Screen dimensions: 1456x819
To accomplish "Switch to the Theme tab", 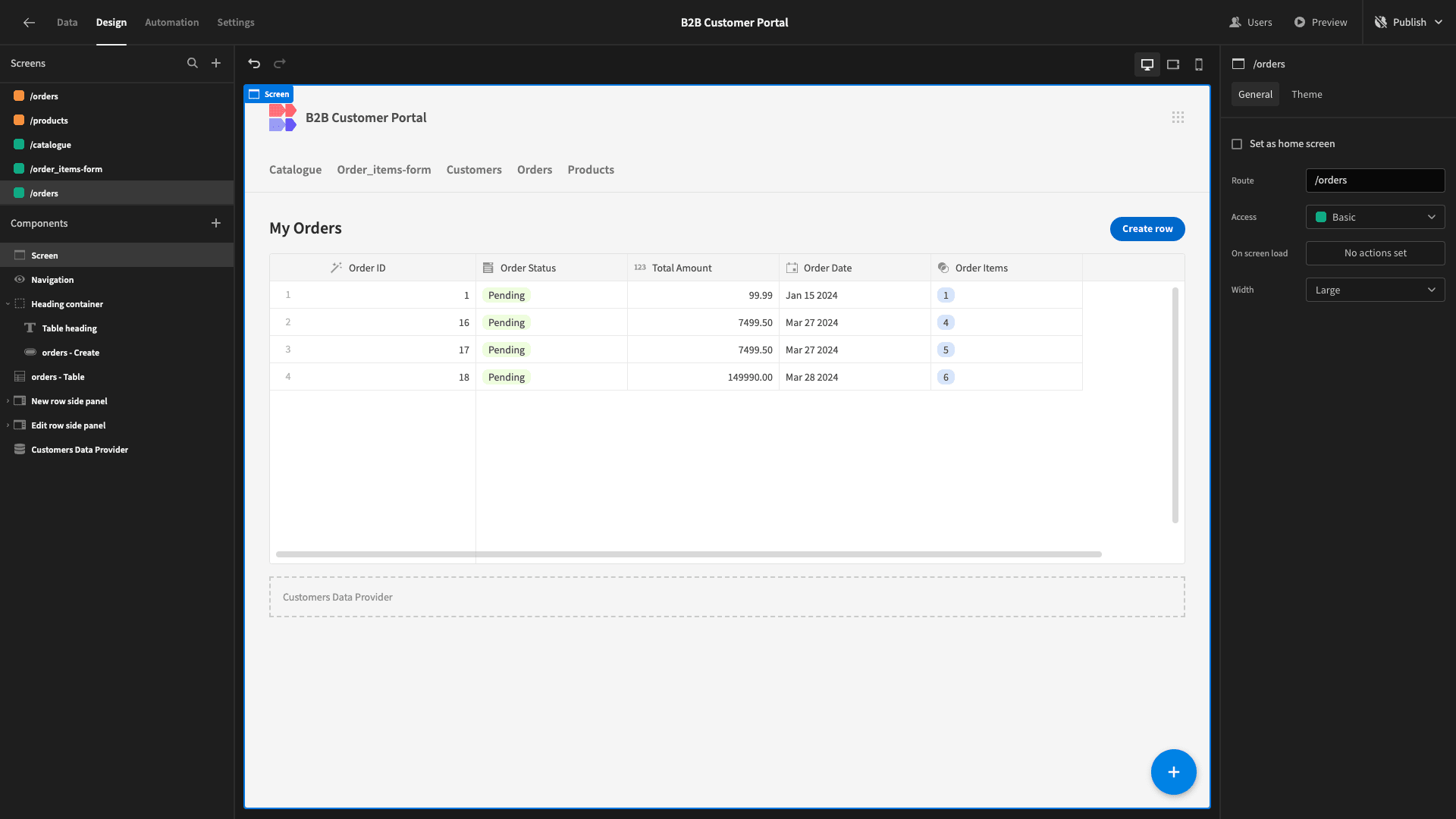I will coord(1307,94).
